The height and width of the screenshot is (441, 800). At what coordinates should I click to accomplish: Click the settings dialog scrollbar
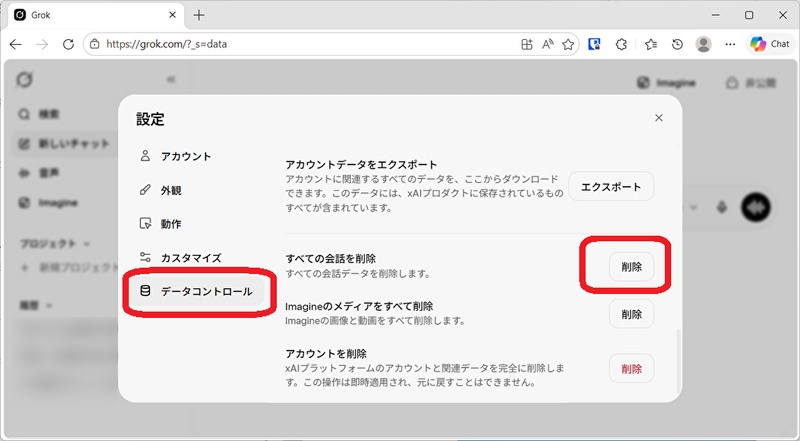tap(678, 360)
